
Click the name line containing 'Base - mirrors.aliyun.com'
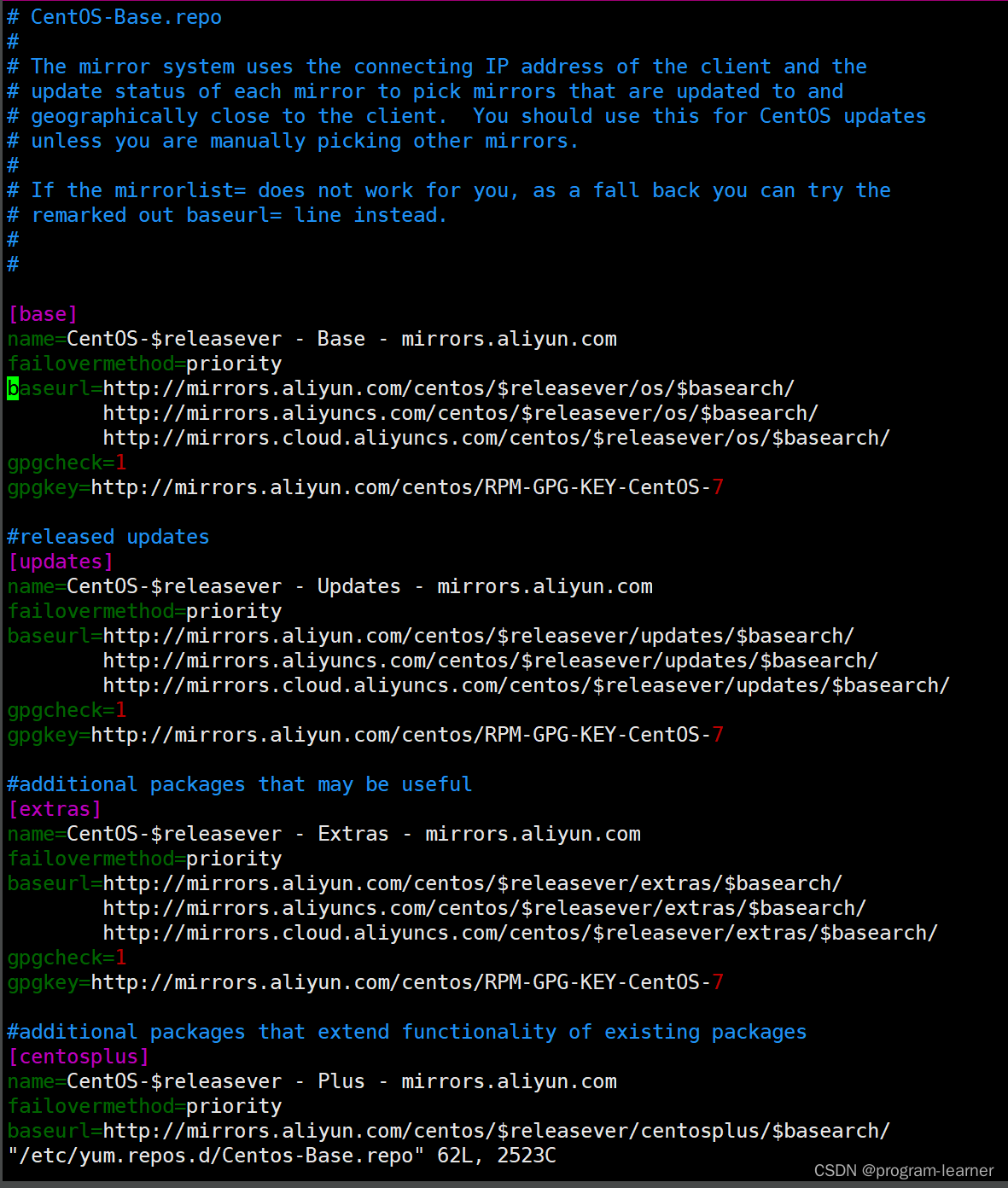pos(312,339)
